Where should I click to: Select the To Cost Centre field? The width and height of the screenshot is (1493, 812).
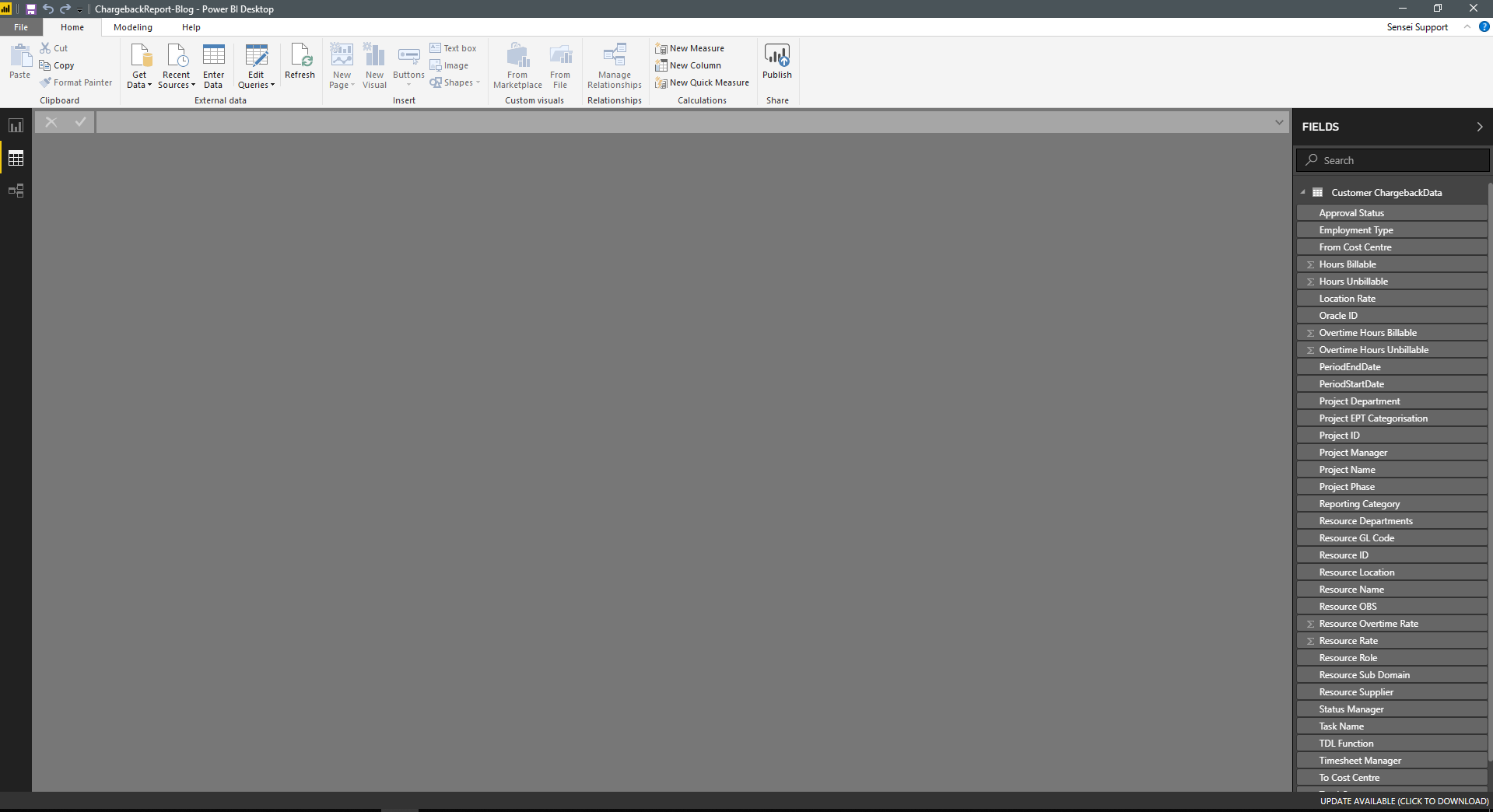point(1392,778)
